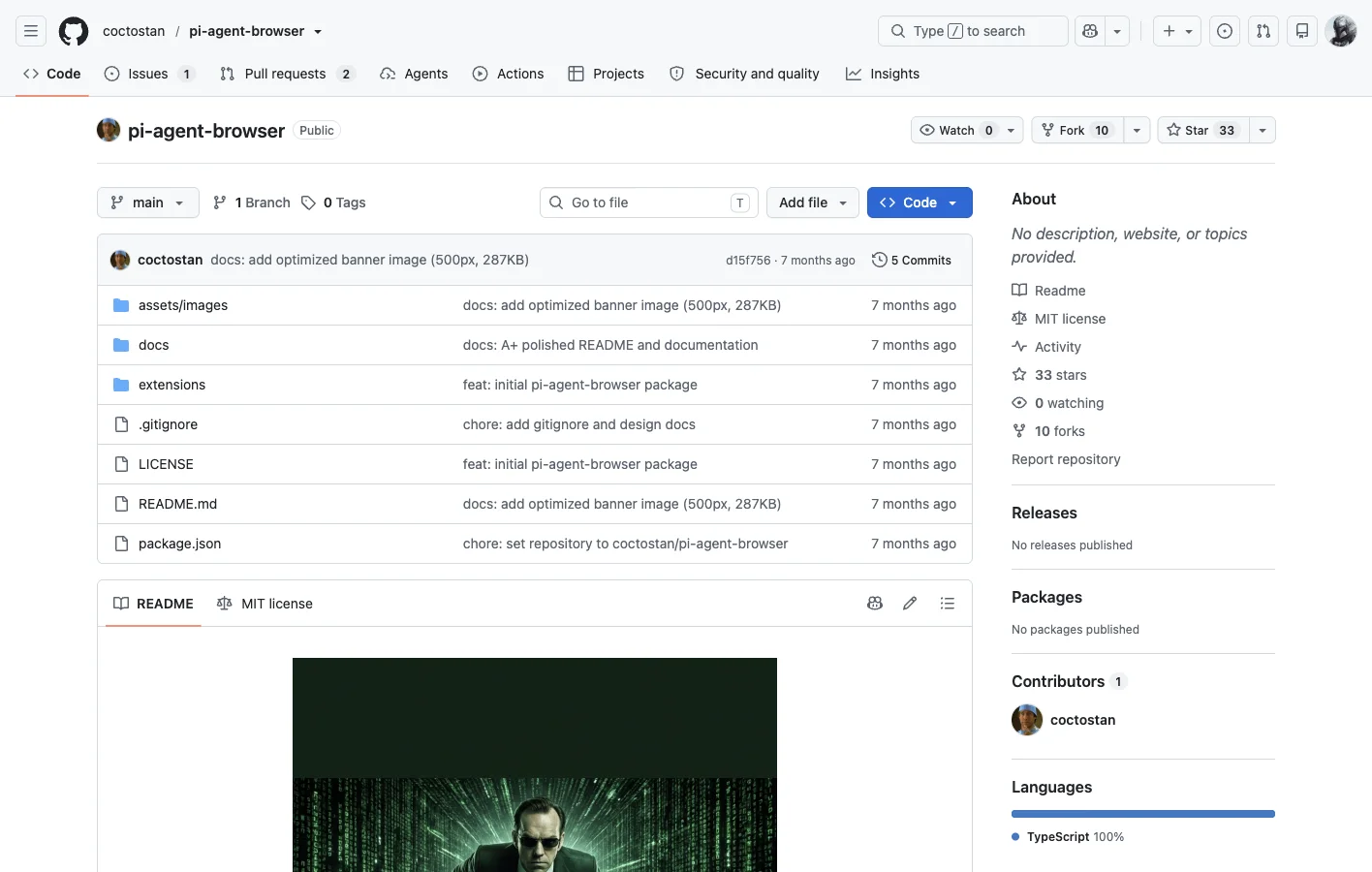This screenshot has height=872, width=1372.
Task: Edit README with the pencil icon
Action: click(910, 604)
